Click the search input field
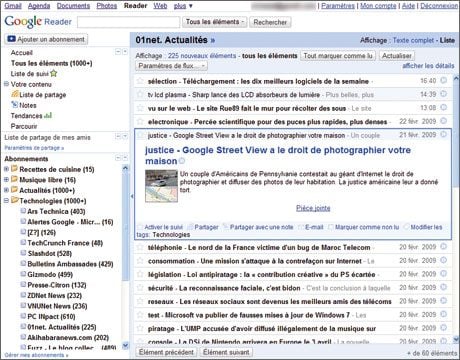 129,22
